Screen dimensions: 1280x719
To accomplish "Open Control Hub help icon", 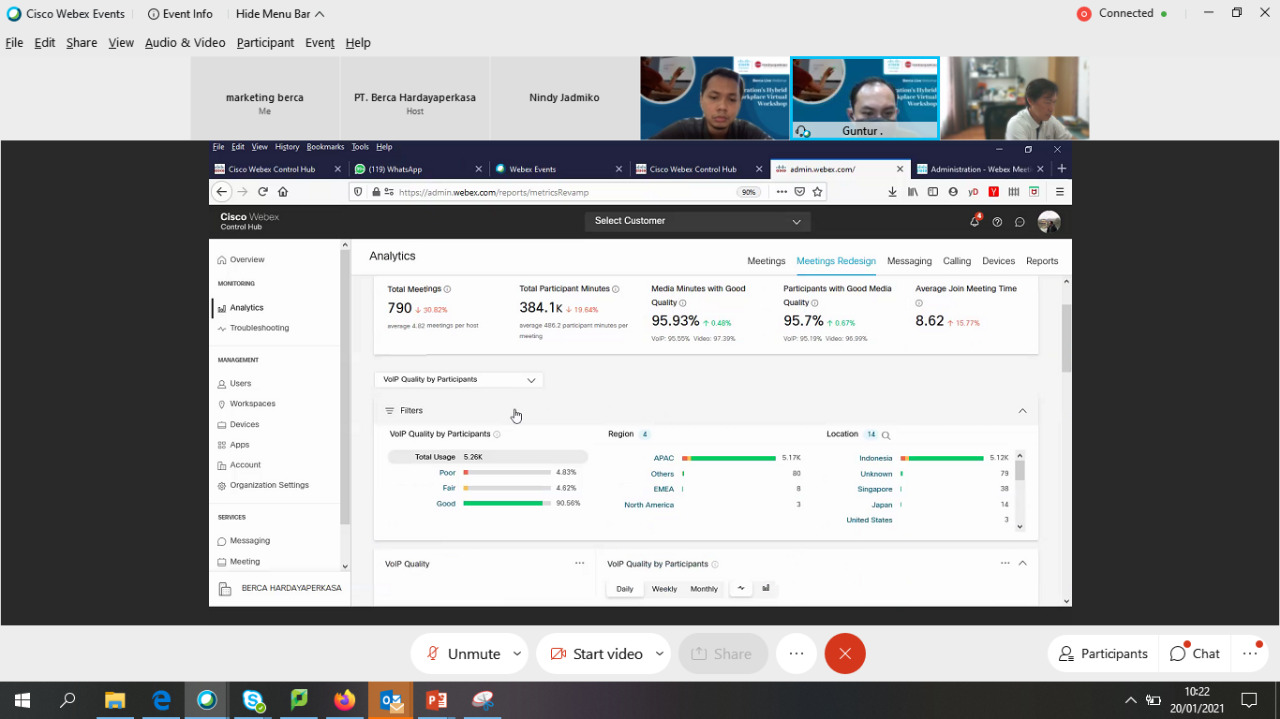I will pos(997,222).
